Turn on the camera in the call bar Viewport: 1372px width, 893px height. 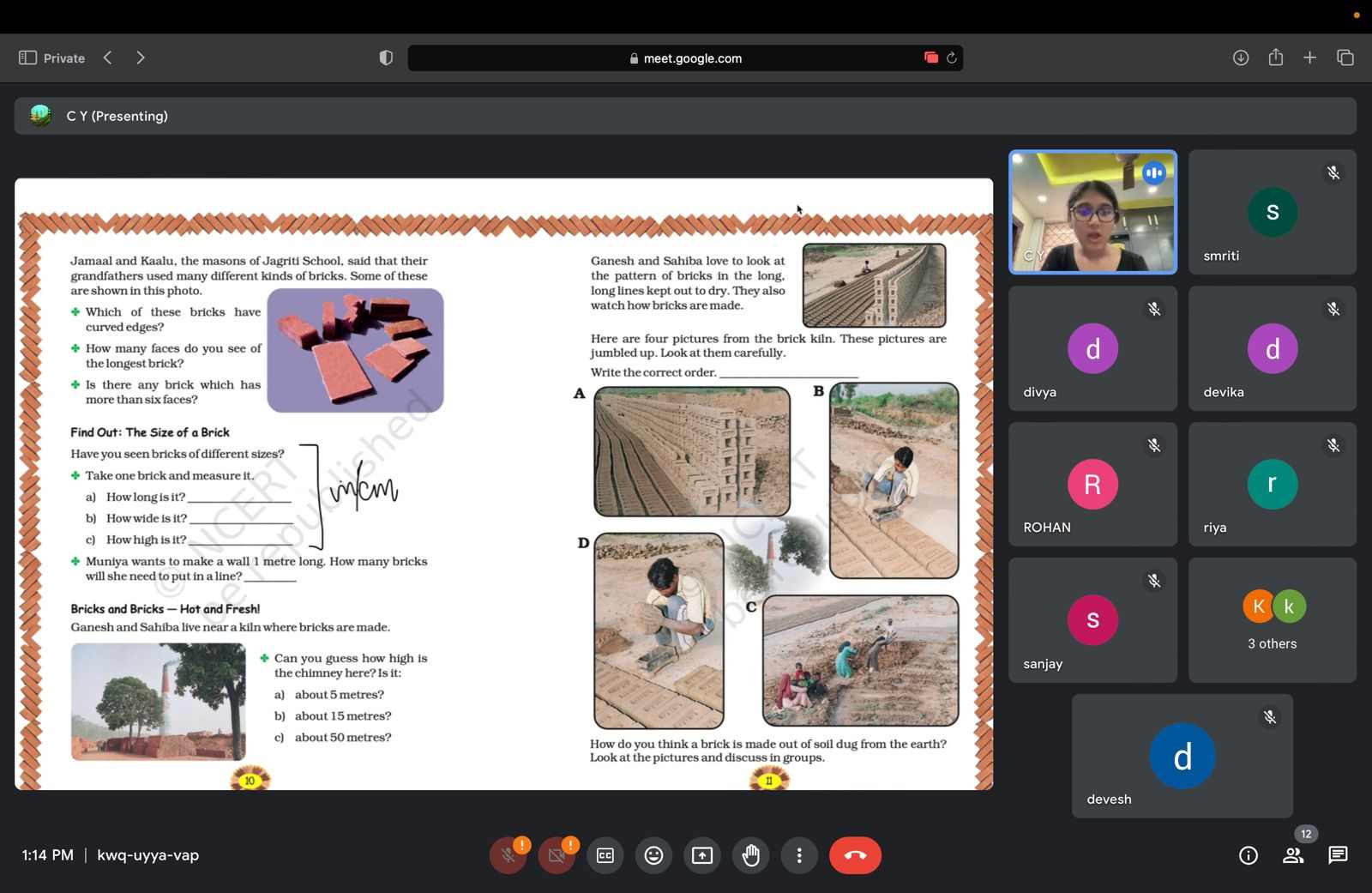(557, 856)
